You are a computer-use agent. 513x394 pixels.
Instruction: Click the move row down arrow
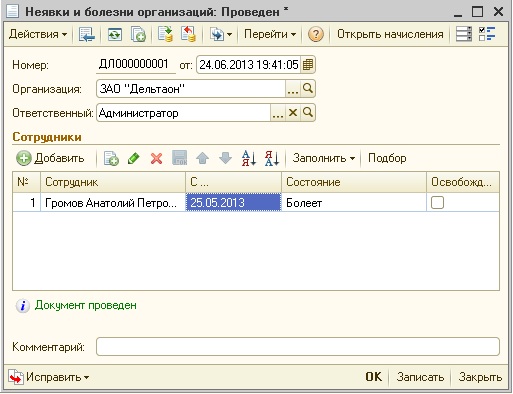225,158
